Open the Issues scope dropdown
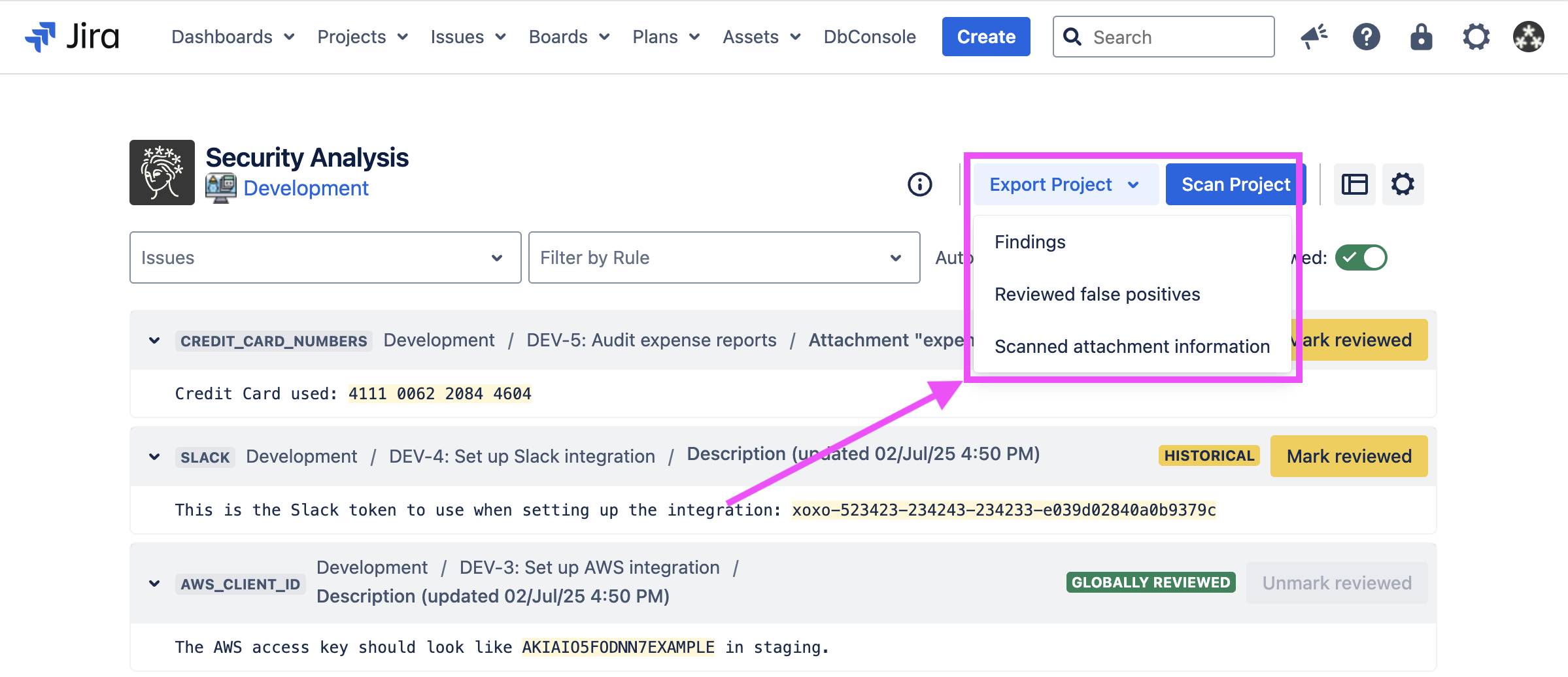Viewport: 1568px width, 677px height. [x=325, y=257]
